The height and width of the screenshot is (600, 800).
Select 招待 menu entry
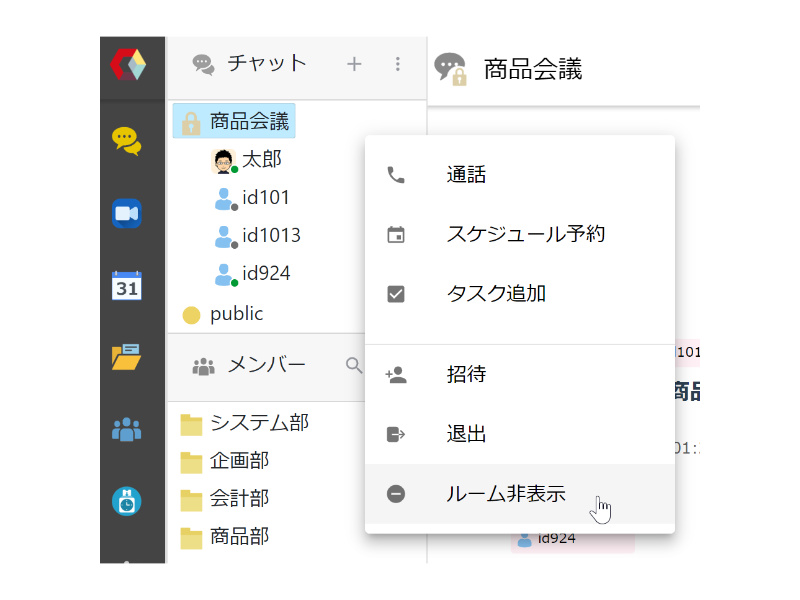click(x=520, y=375)
